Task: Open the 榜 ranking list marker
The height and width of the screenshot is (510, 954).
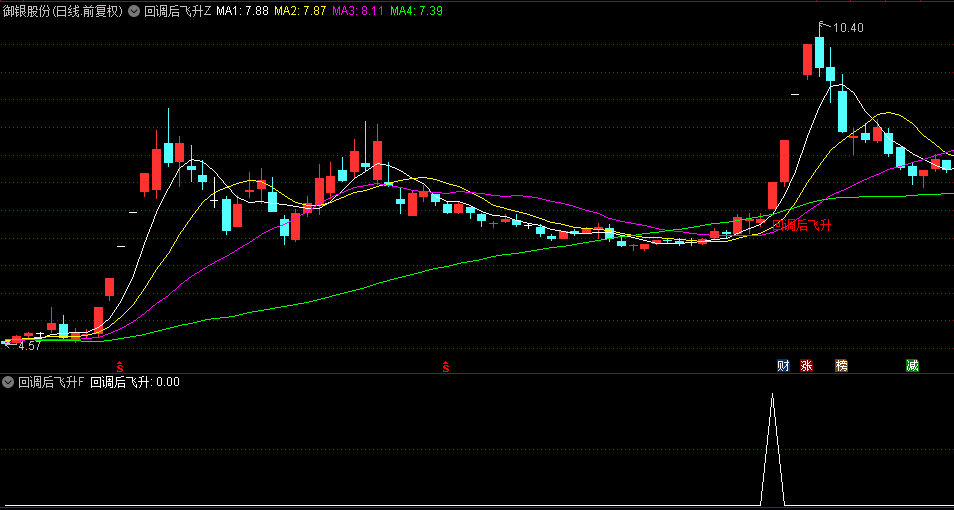Action: click(x=841, y=366)
